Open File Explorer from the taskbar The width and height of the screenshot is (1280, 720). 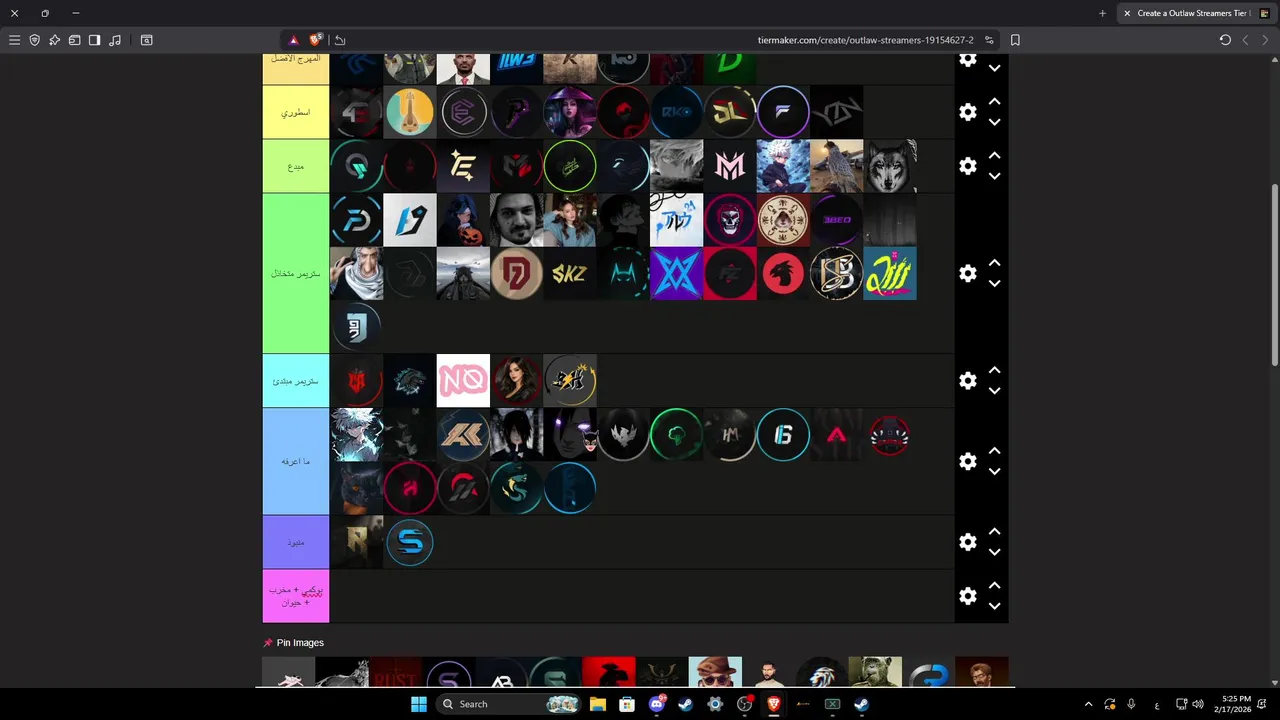598,704
